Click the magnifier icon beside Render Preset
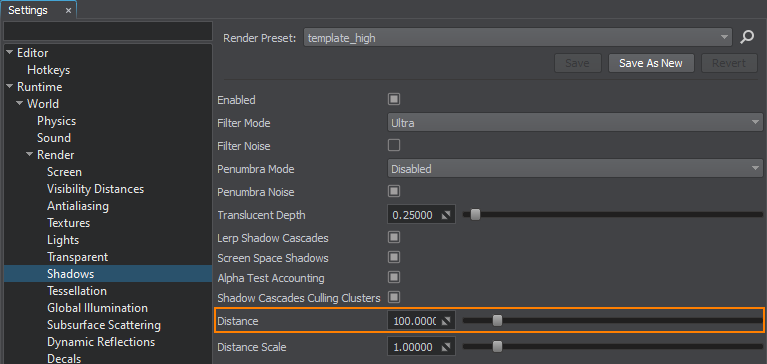This screenshot has width=767, height=364. (747, 38)
